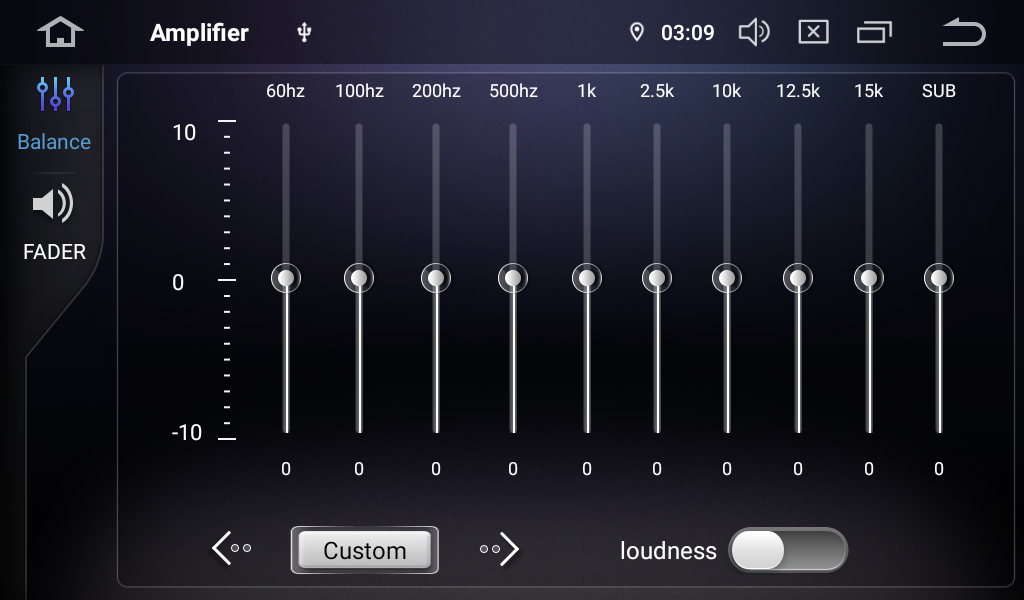Click the Amplifier title text
This screenshot has height=600, width=1024.
click(x=199, y=33)
